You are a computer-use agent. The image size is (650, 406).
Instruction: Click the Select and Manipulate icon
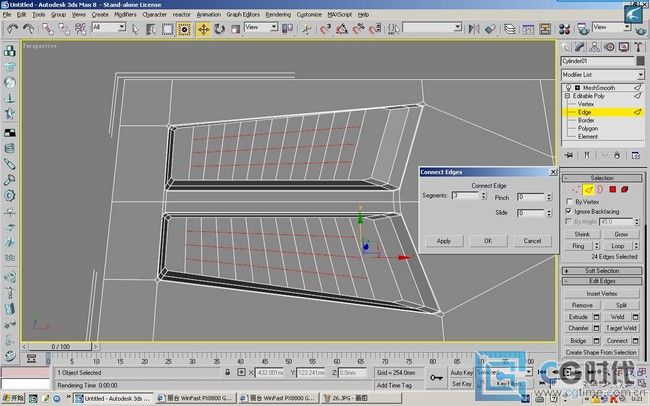[307, 29]
